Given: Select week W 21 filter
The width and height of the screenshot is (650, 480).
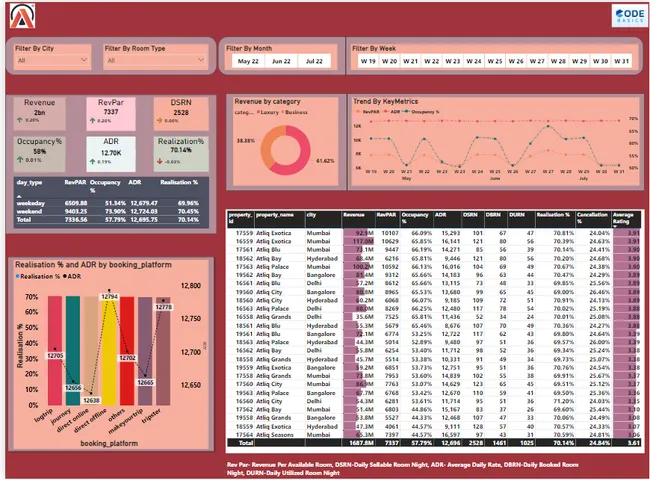Looking at the screenshot, I should pos(410,61).
